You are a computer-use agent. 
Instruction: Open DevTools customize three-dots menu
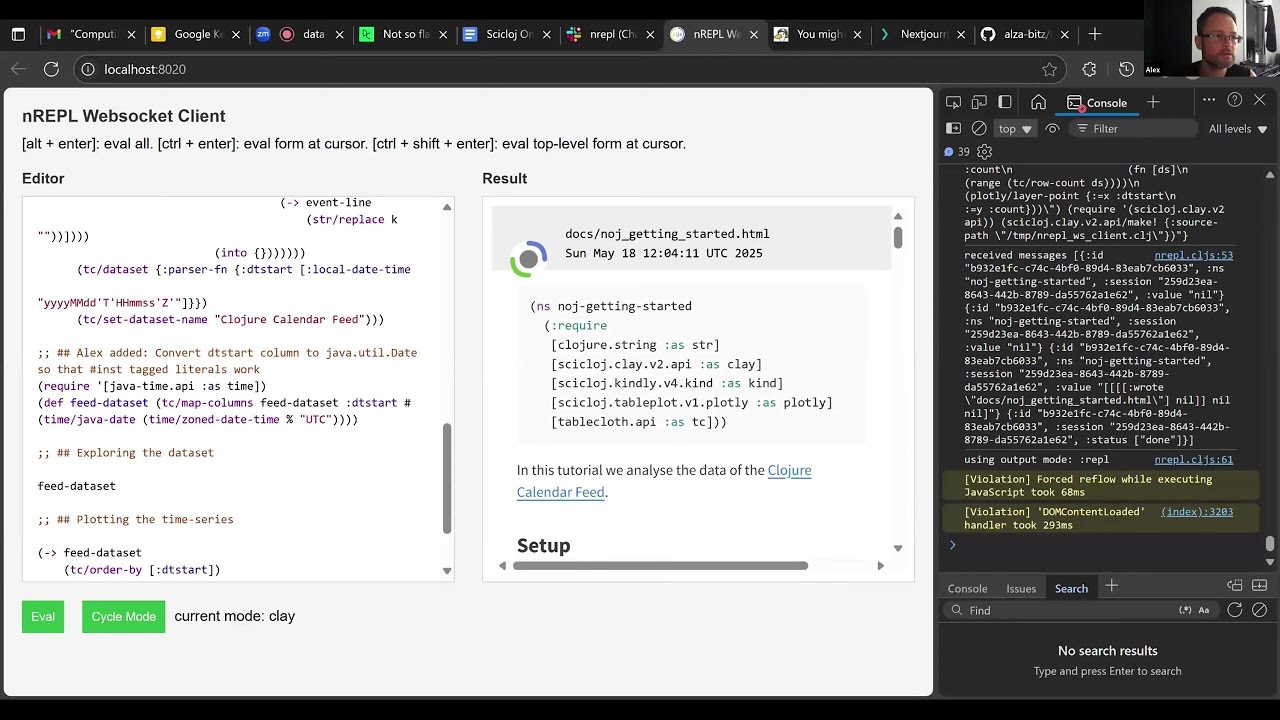pos(1209,100)
